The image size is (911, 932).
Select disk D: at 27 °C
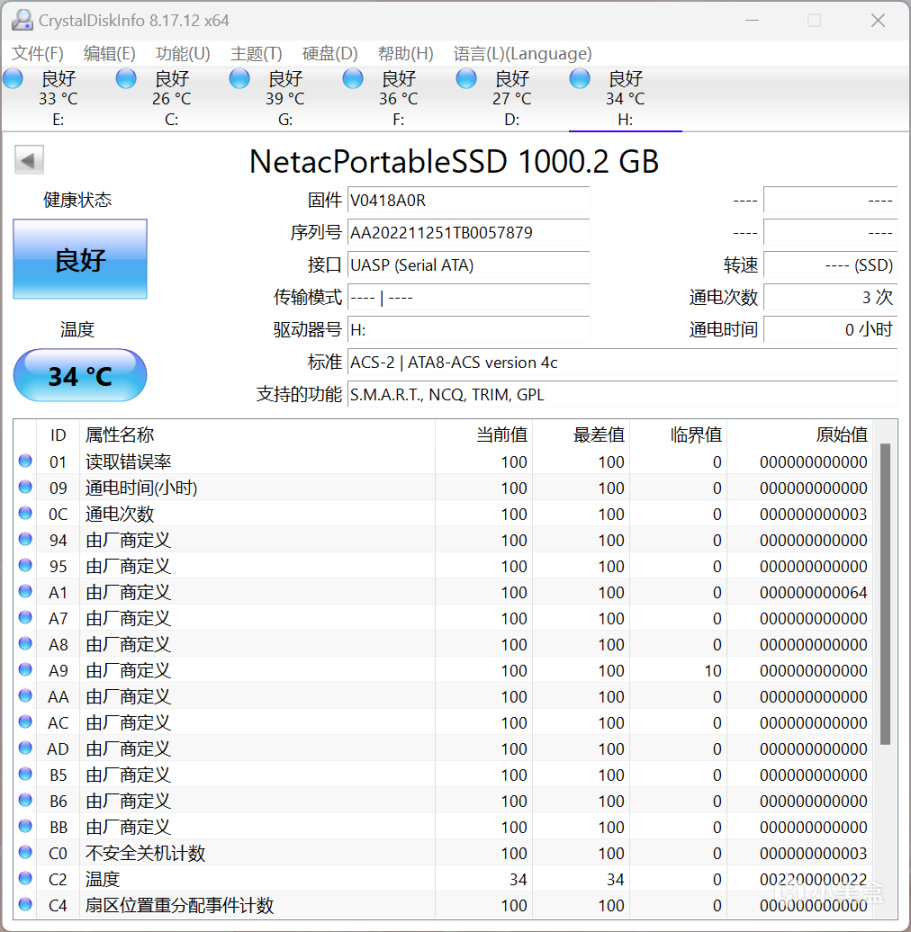point(512,98)
